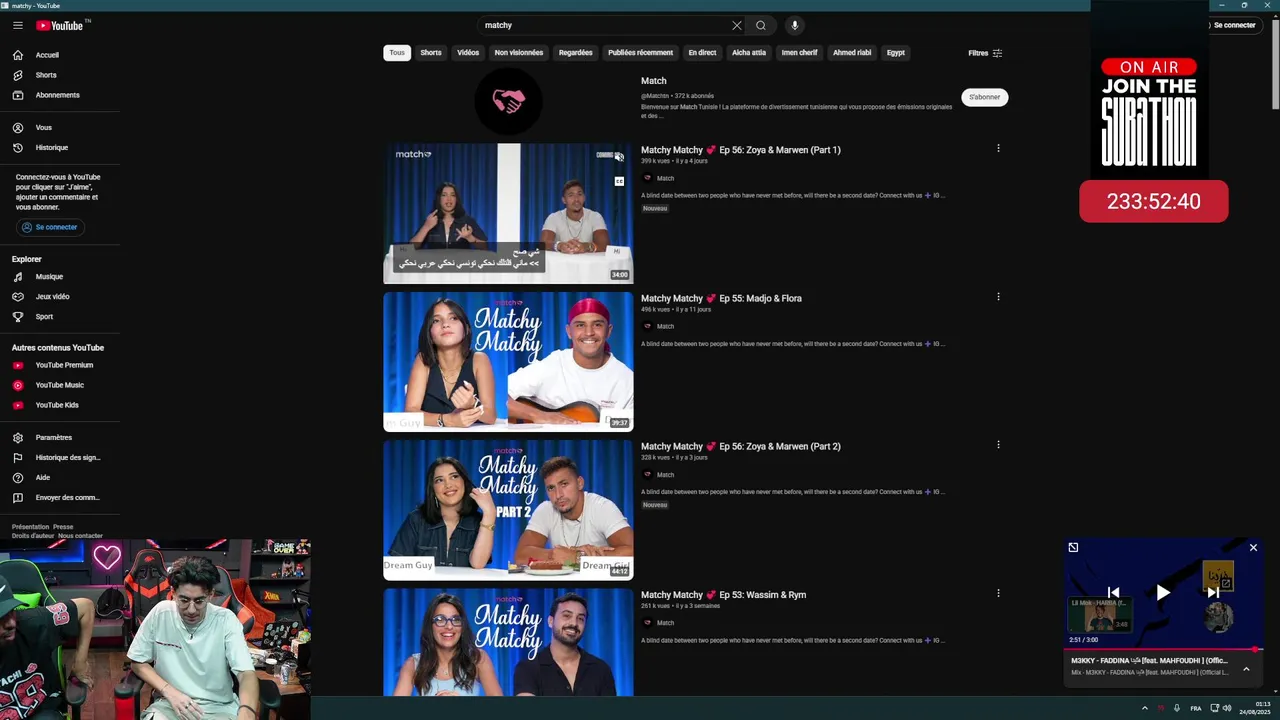Open the taskbar clock and date
Image resolution: width=1280 pixels, height=720 pixels.
1256,708
